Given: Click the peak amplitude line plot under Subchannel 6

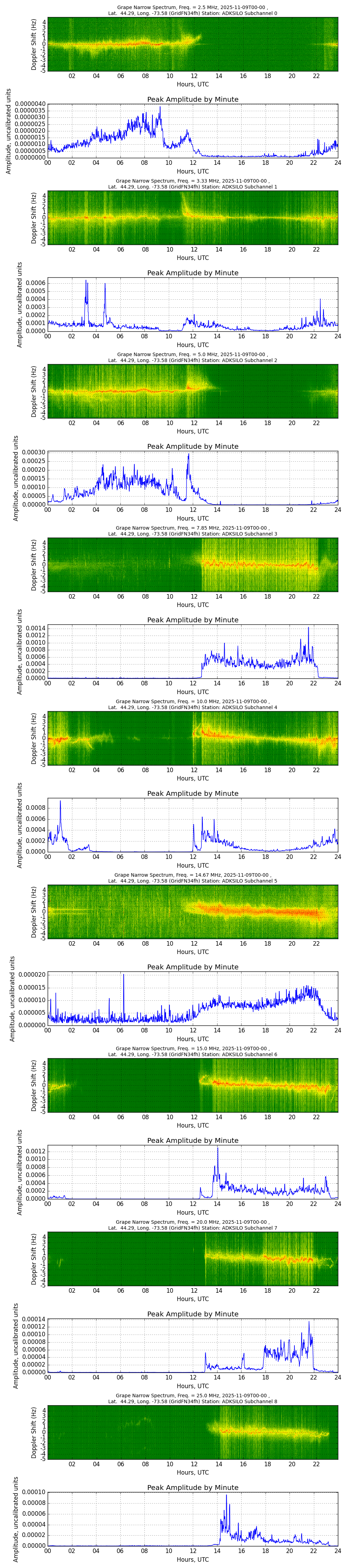Looking at the screenshot, I should 192,1172.
